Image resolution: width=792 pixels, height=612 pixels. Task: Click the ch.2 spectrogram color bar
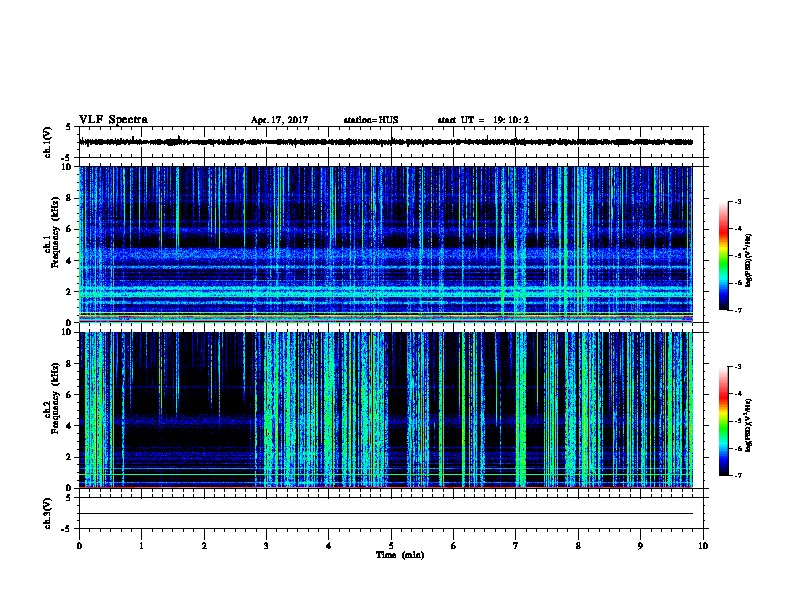(723, 421)
